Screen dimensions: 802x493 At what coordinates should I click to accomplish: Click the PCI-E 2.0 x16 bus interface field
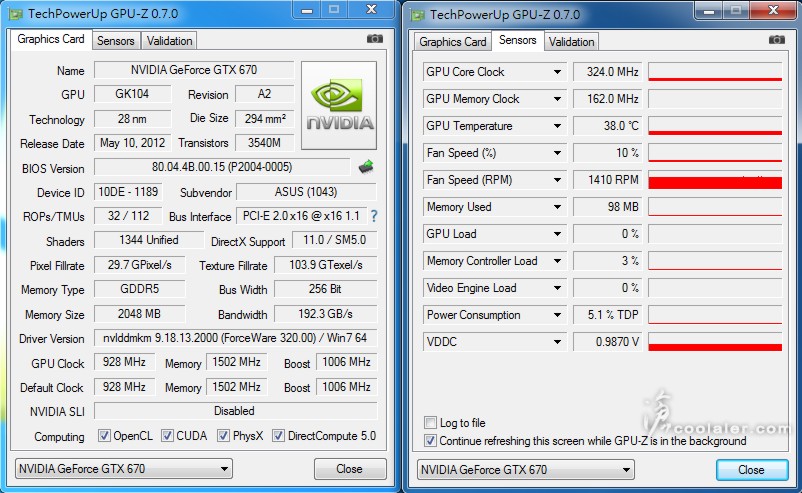tap(302, 216)
